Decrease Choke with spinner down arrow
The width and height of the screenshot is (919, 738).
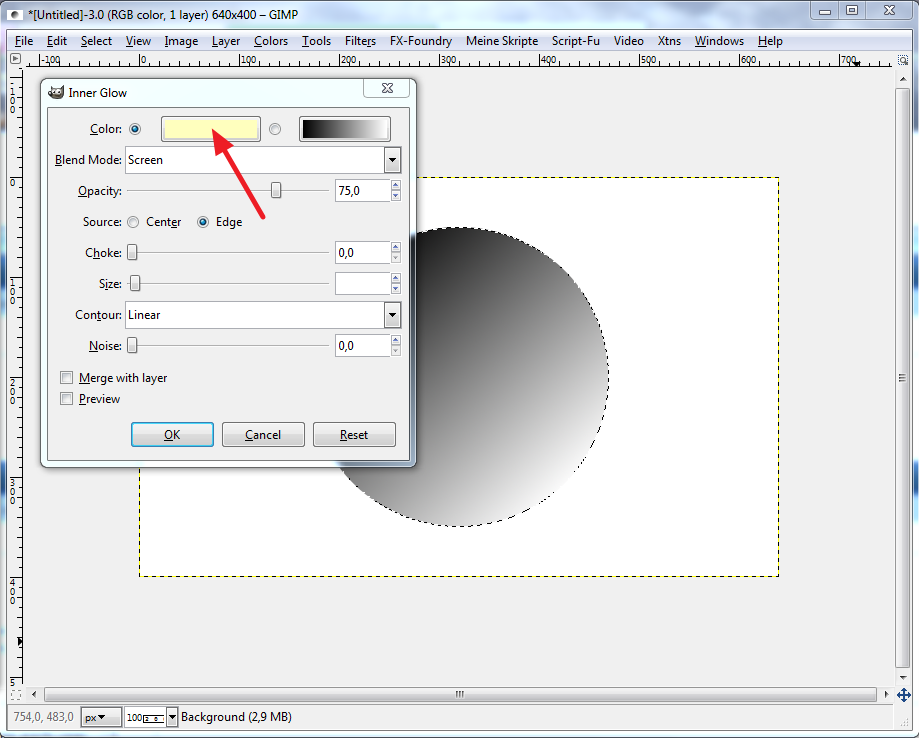[396, 258]
